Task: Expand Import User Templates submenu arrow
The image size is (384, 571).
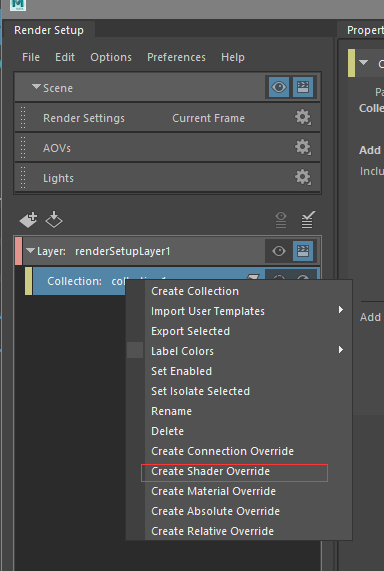Action: 341,310
